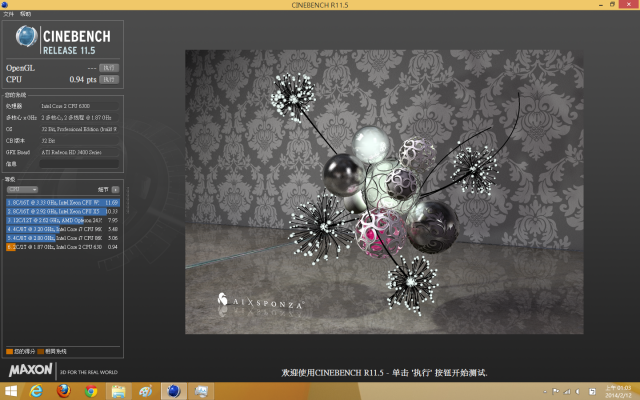Expand ranking details with arrow button
The image size is (640, 400).
[116, 189]
